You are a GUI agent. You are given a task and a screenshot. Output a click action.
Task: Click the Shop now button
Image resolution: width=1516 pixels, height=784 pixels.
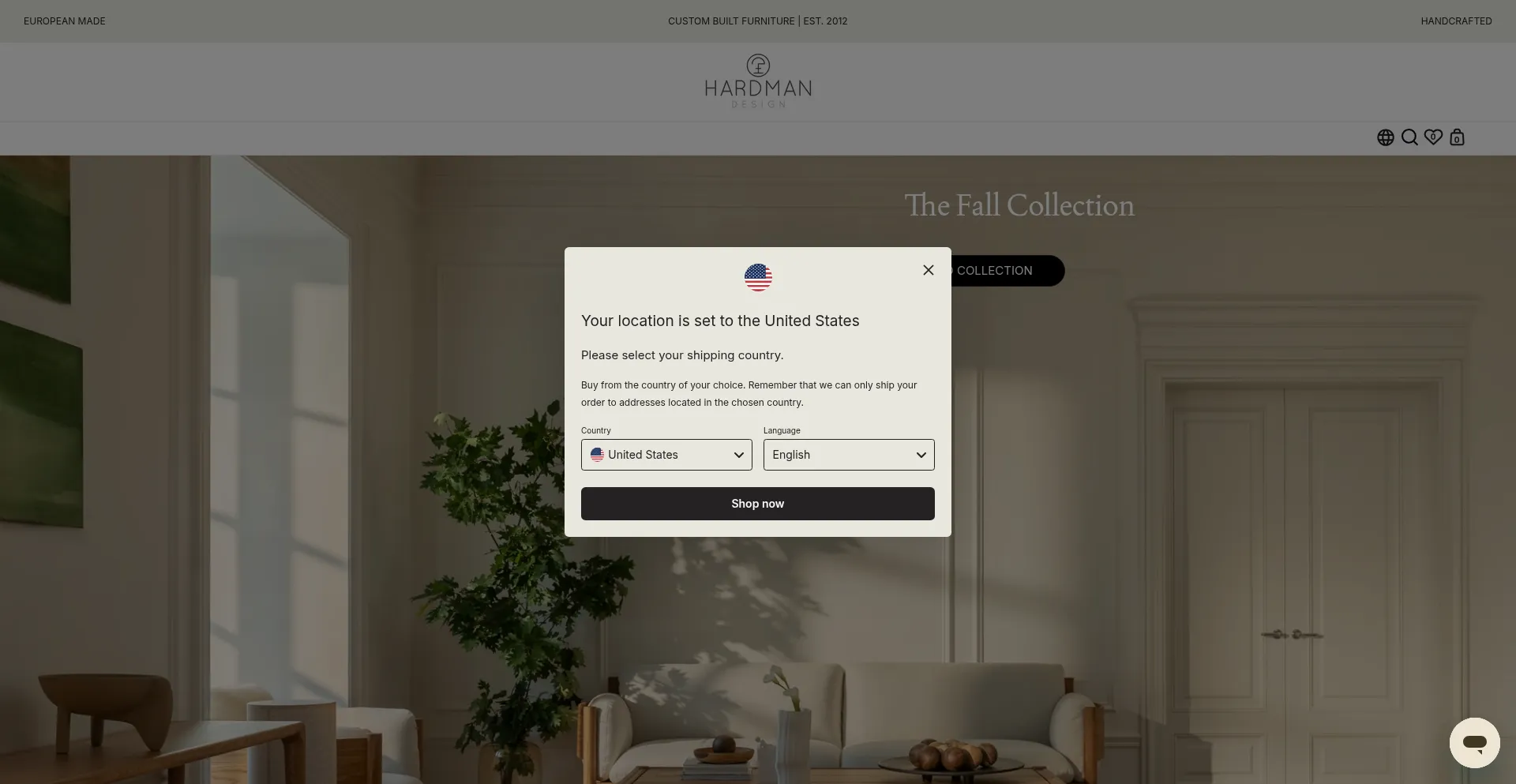758,504
